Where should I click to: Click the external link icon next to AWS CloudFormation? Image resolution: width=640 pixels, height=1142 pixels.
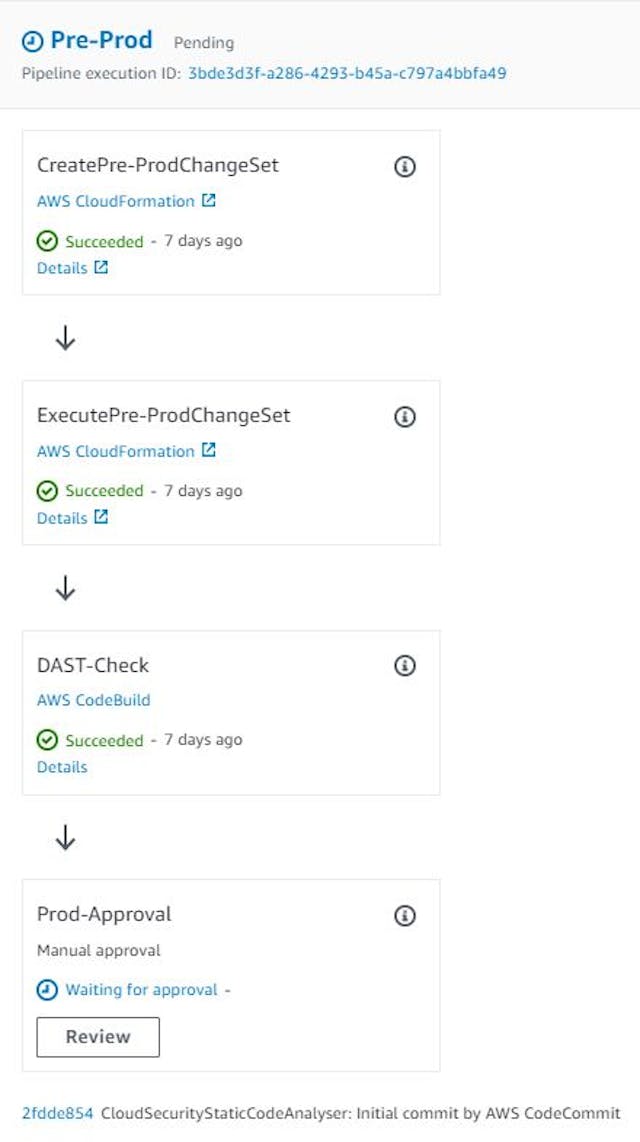coord(206,199)
